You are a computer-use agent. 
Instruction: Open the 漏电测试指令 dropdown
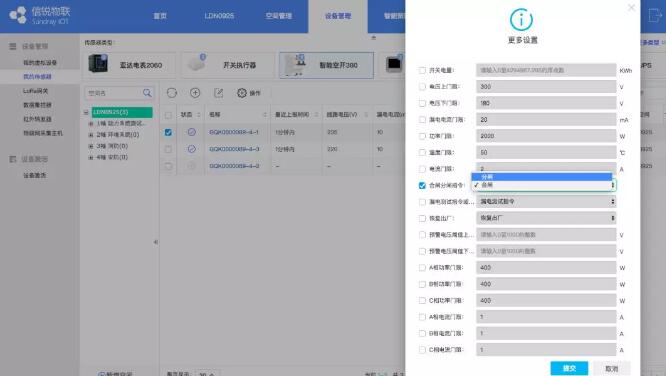tap(546, 201)
